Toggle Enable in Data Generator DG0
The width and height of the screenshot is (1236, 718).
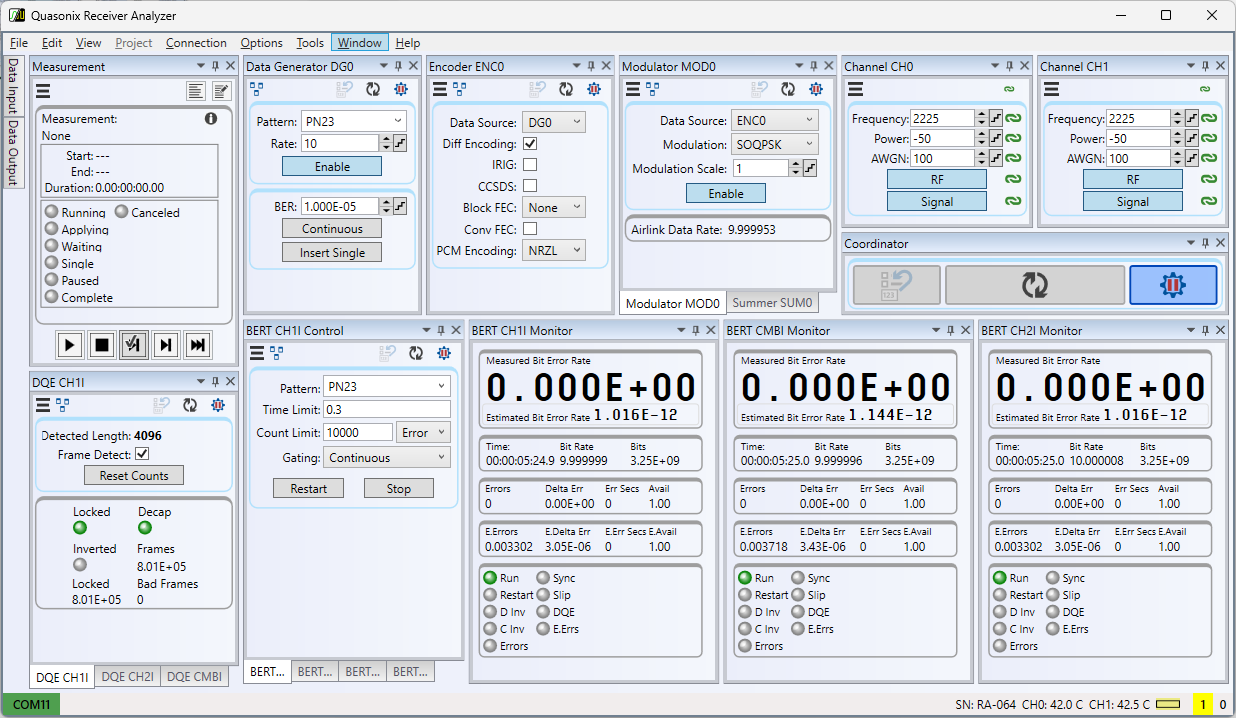(332, 166)
